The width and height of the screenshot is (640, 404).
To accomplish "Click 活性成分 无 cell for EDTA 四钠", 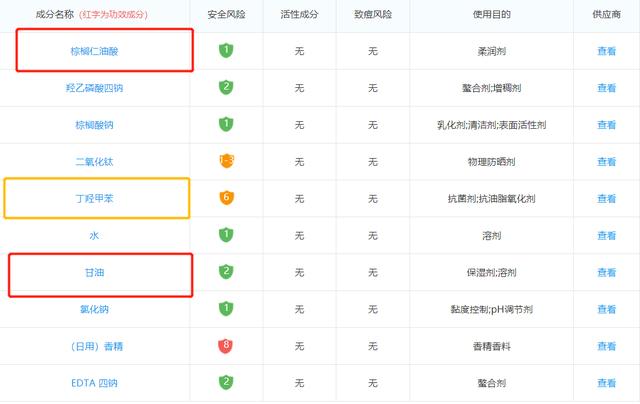I will point(299,383).
